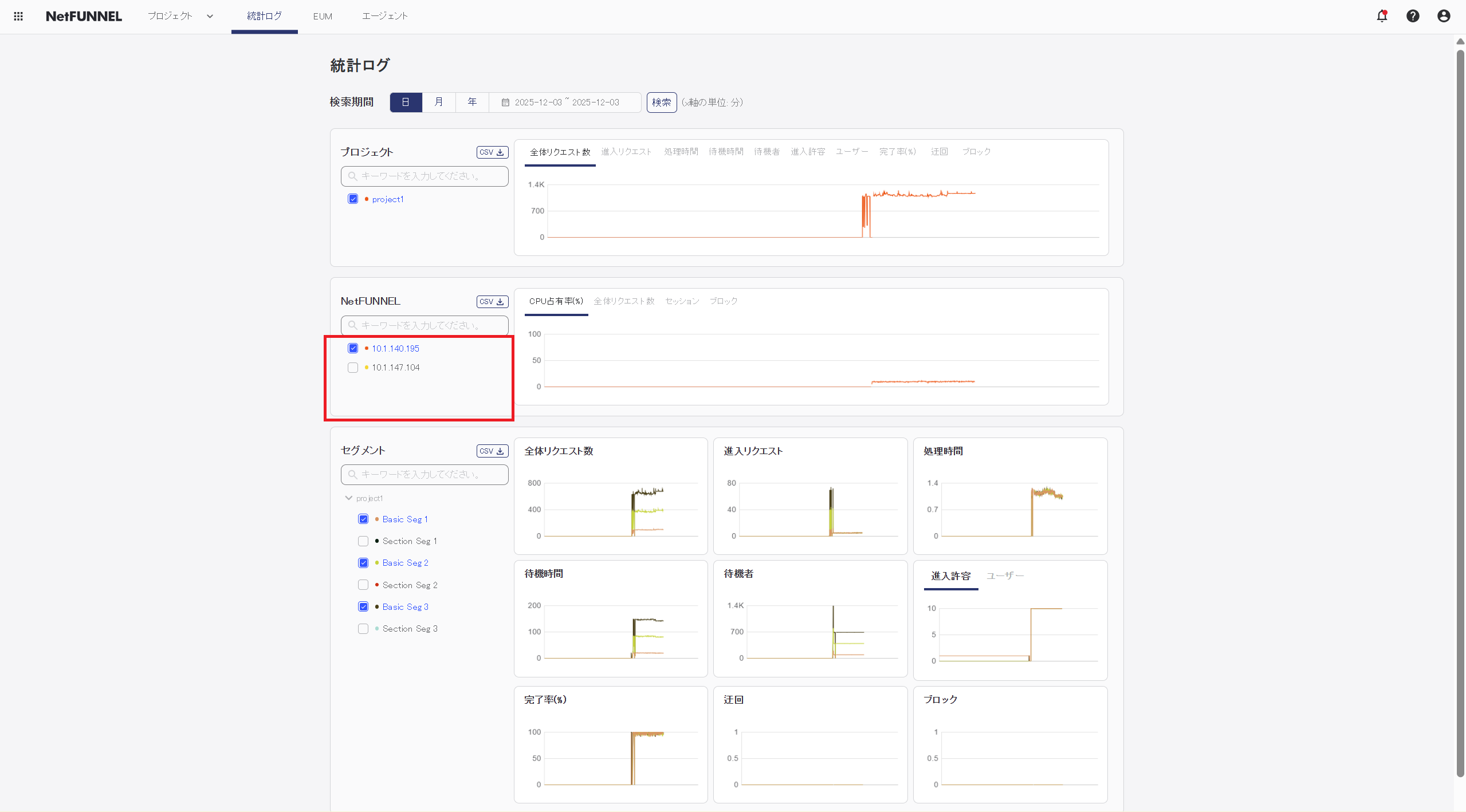Click the NetFUNNEL keyword search field
1466x812 pixels.
click(x=423, y=325)
